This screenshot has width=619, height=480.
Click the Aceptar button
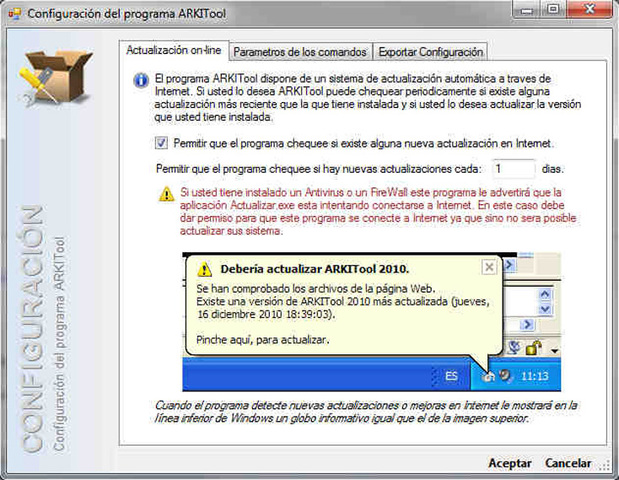[x=510, y=463]
